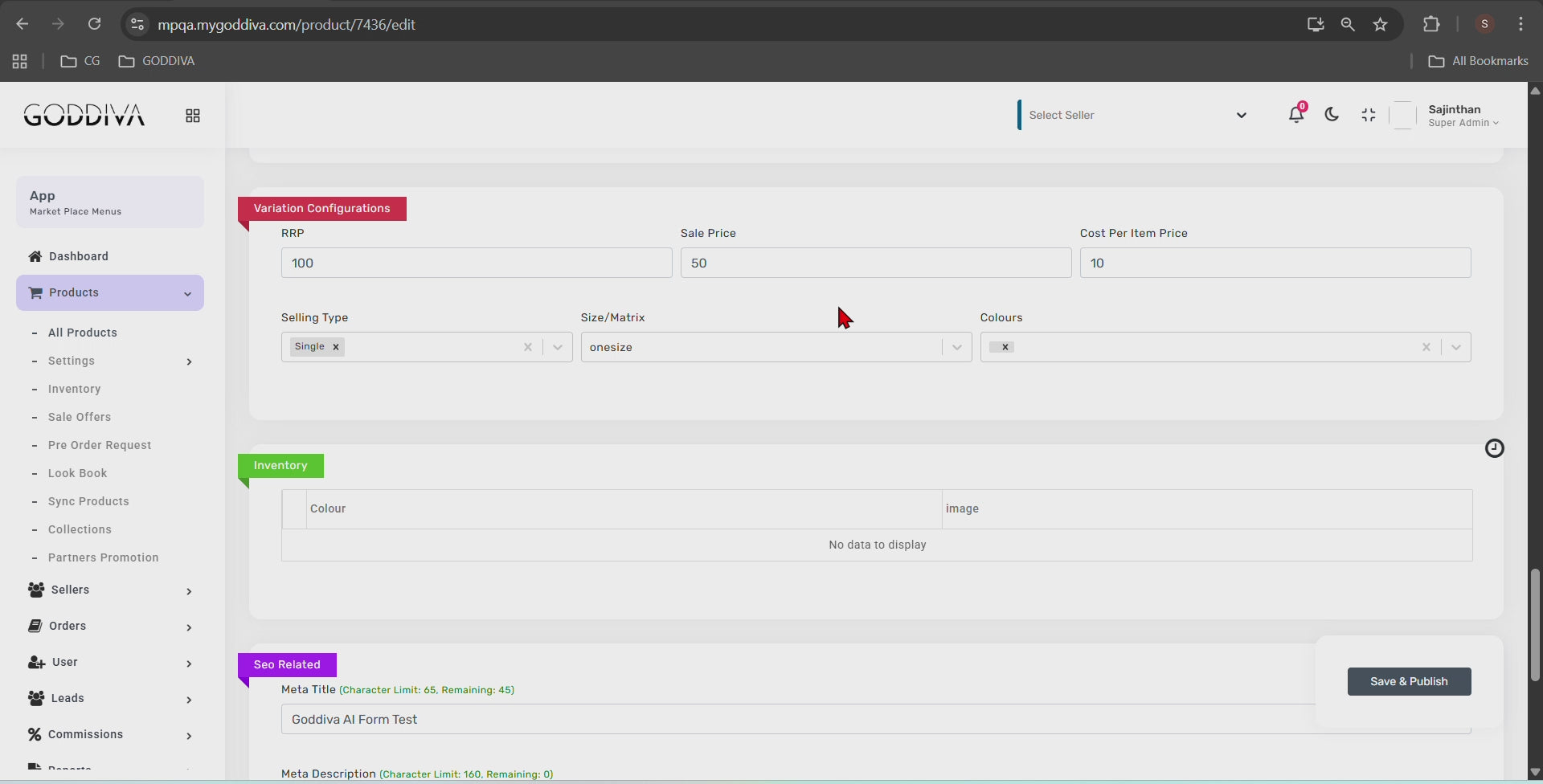Remove the Single selling type tag

[336, 347]
